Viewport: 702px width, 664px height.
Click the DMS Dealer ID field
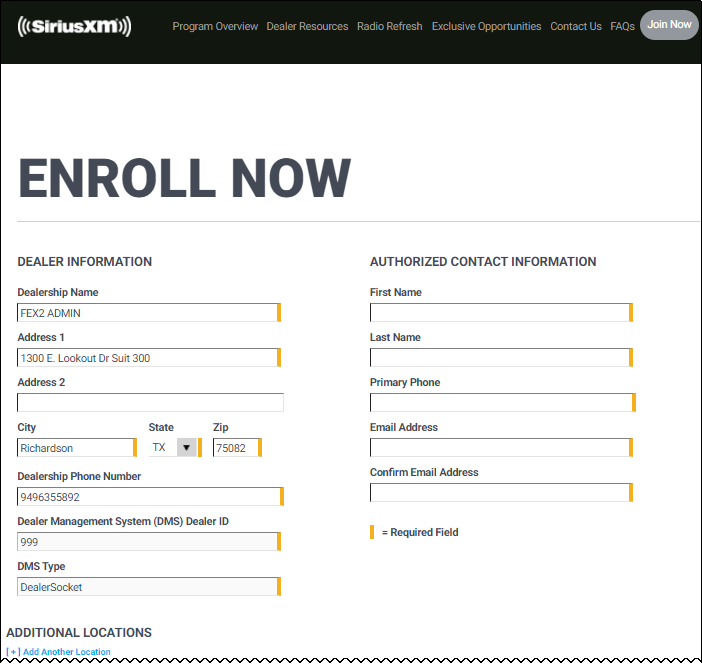tap(149, 542)
